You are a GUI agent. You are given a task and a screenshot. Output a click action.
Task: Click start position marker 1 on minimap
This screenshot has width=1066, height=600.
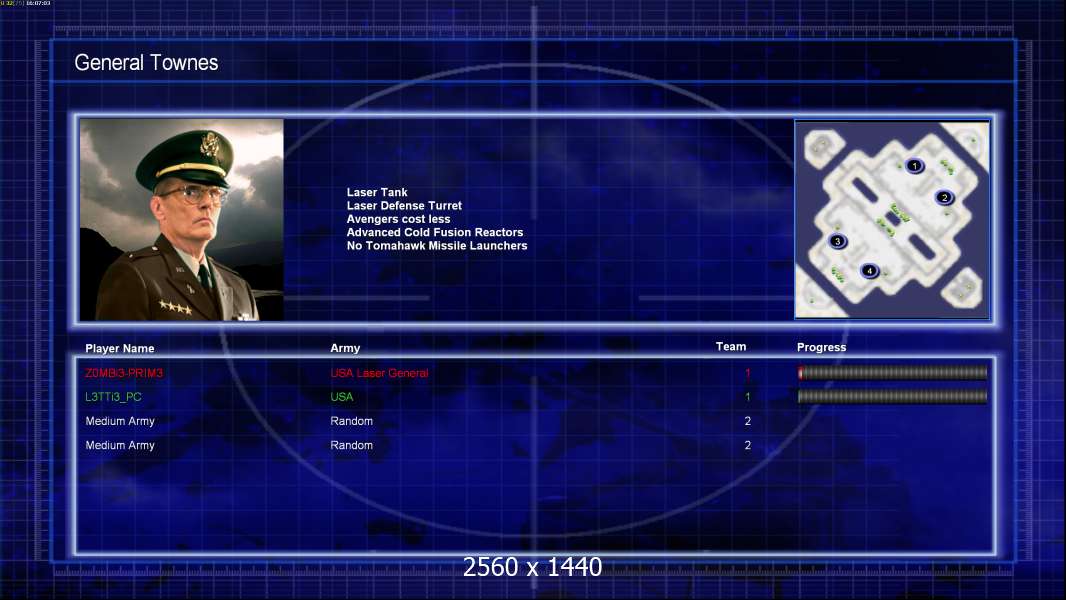click(x=915, y=166)
